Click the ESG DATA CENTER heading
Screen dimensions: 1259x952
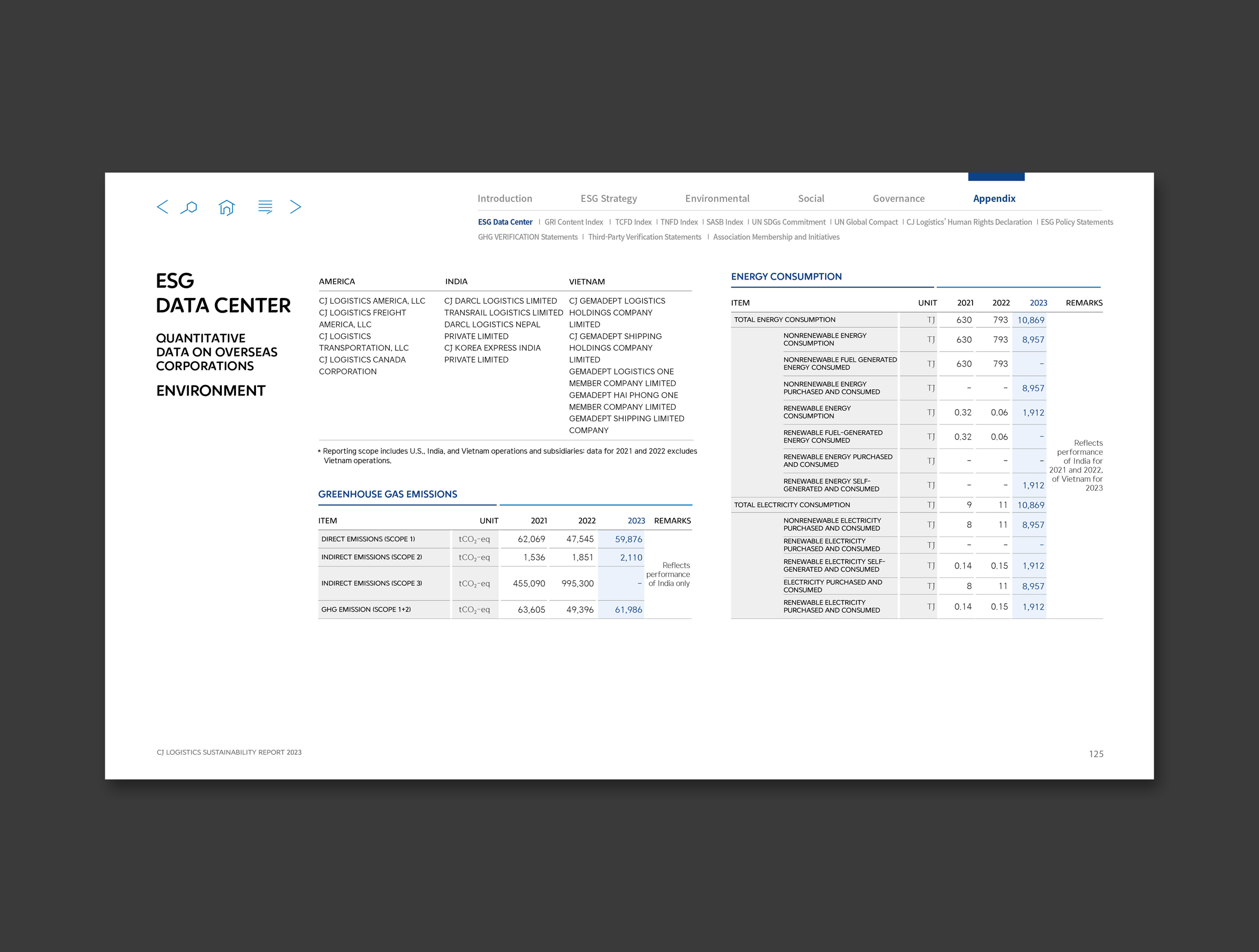[x=223, y=293]
